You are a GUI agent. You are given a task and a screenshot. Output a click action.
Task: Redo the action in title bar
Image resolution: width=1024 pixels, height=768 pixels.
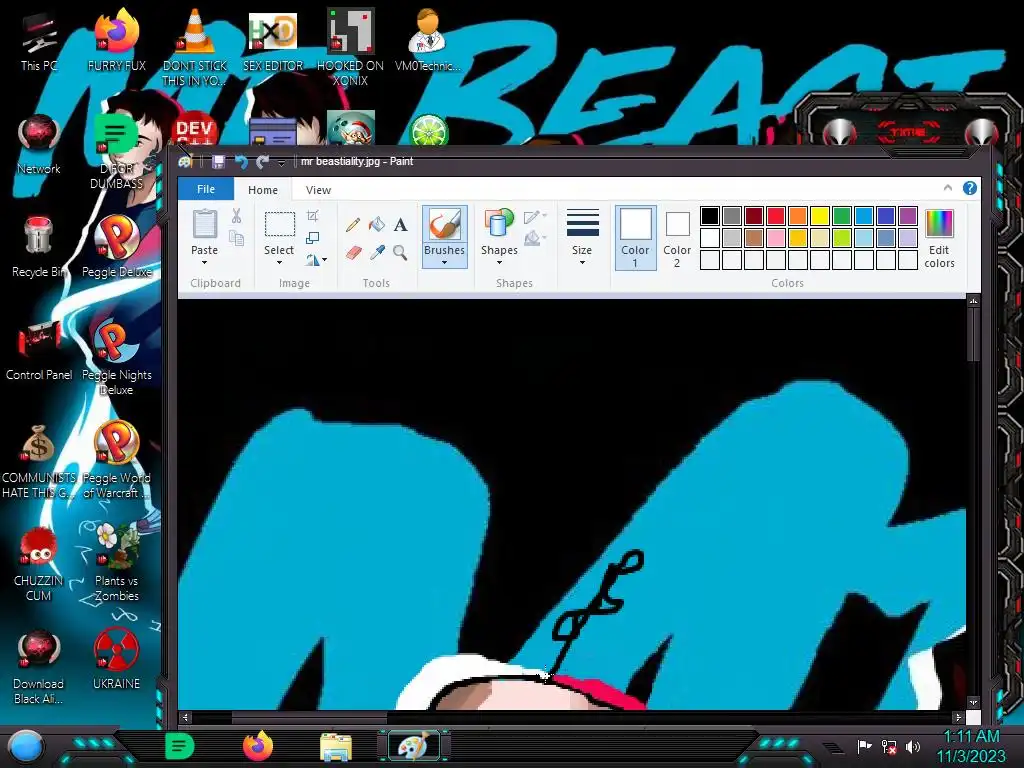(263, 161)
